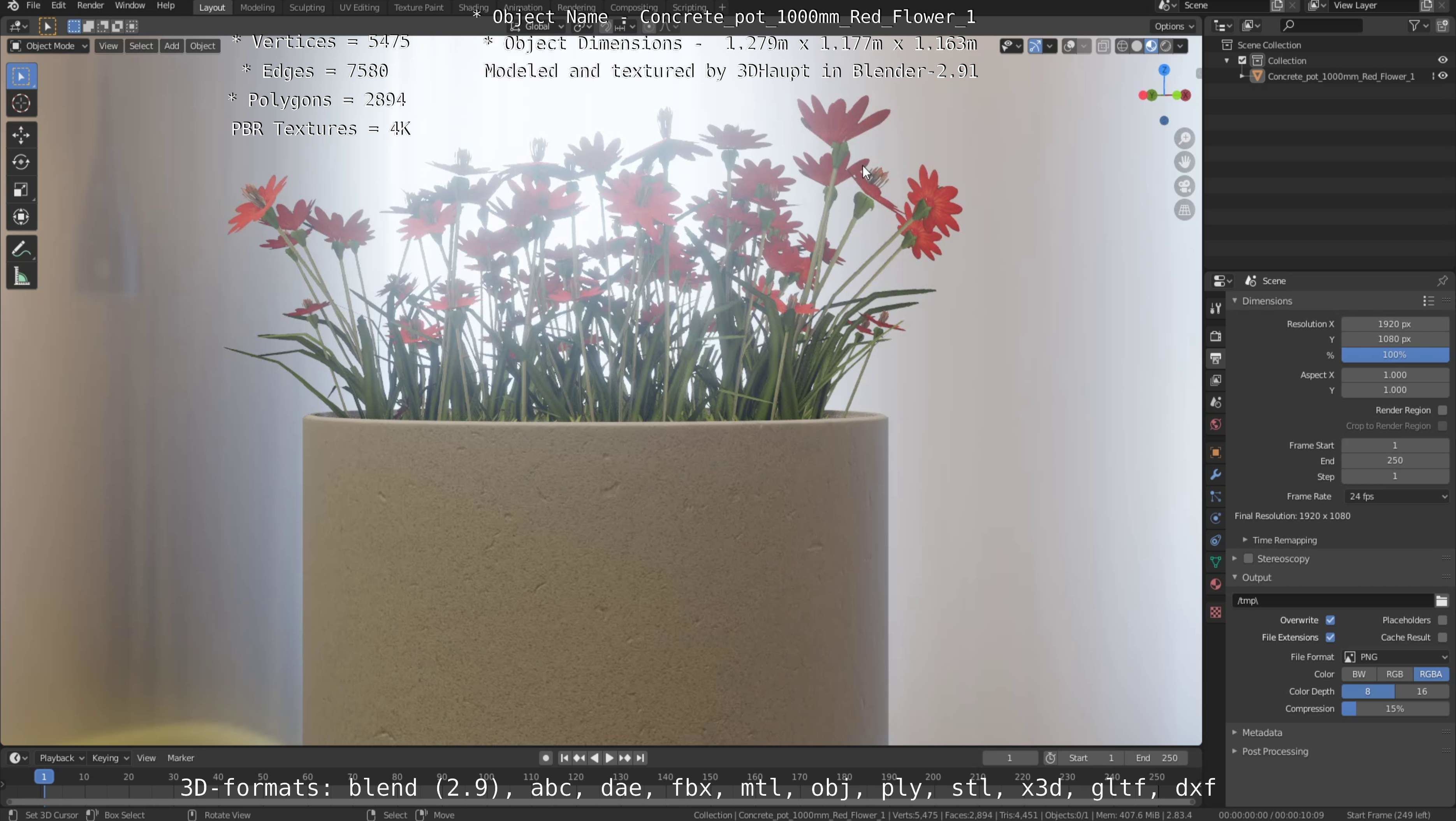Image resolution: width=1456 pixels, height=821 pixels.
Task: Switch to the UV Editing workspace tab
Action: [359, 7]
